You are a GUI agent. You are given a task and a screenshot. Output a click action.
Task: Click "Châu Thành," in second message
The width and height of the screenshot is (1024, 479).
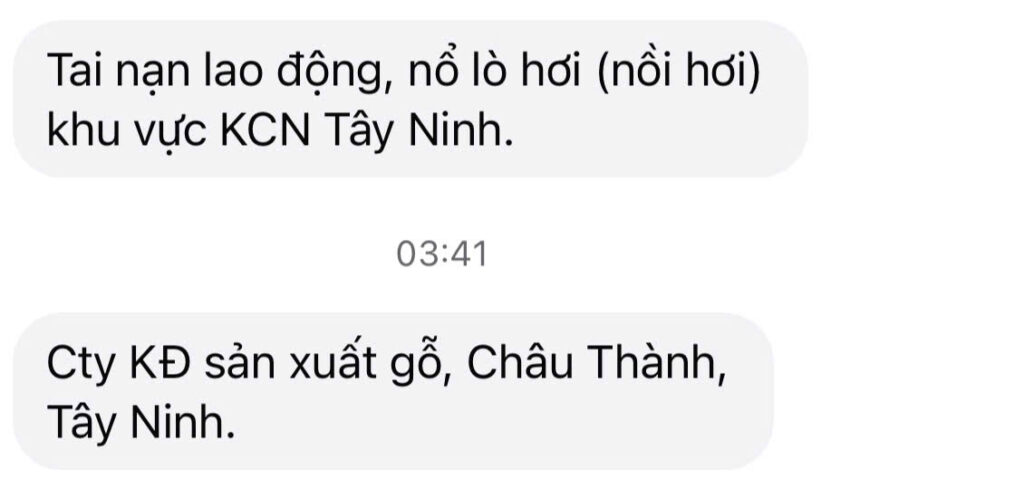click(x=596, y=363)
